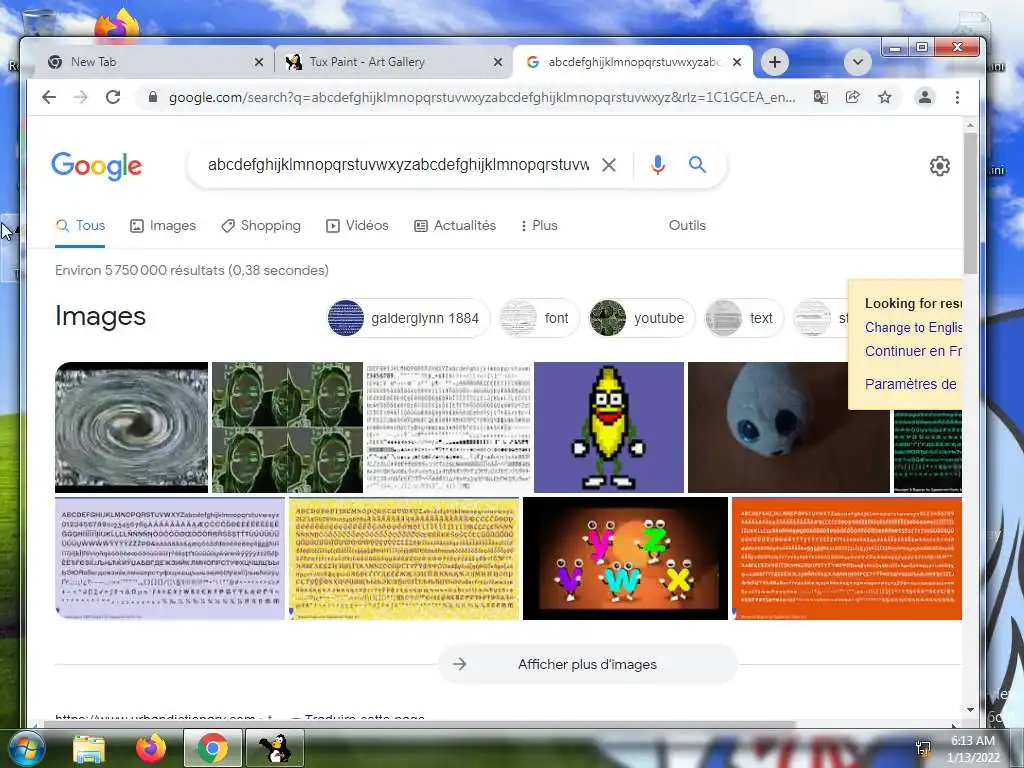Open the Paramètres de language settings link
The width and height of the screenshot is (1024, 768).
[x=910, y=384]
